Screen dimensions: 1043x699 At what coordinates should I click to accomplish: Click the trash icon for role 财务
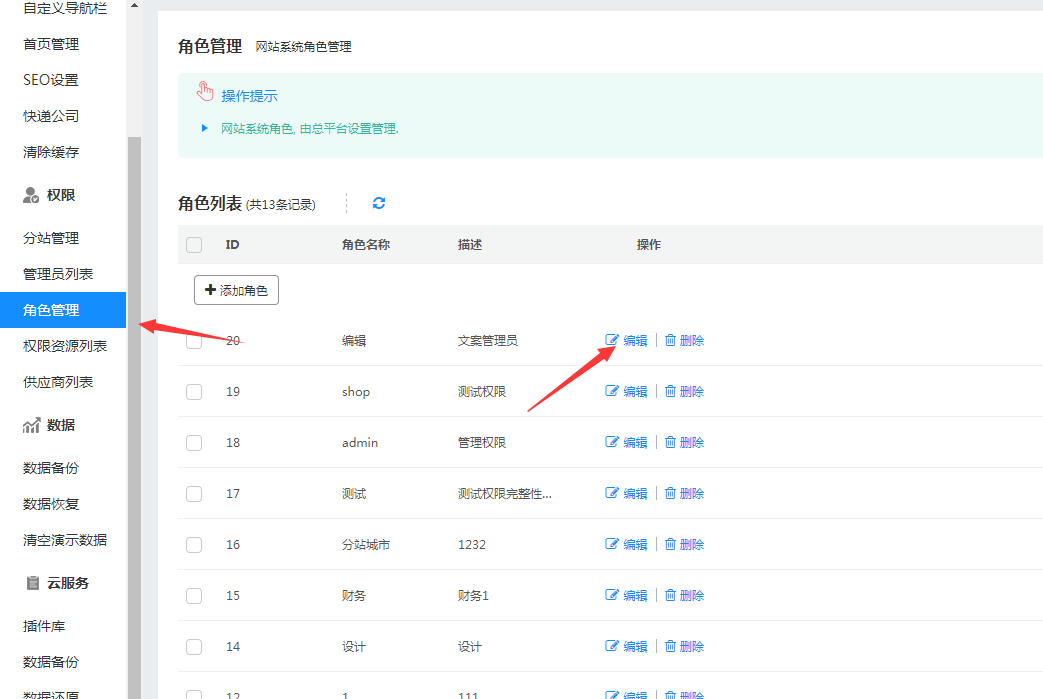670,596
